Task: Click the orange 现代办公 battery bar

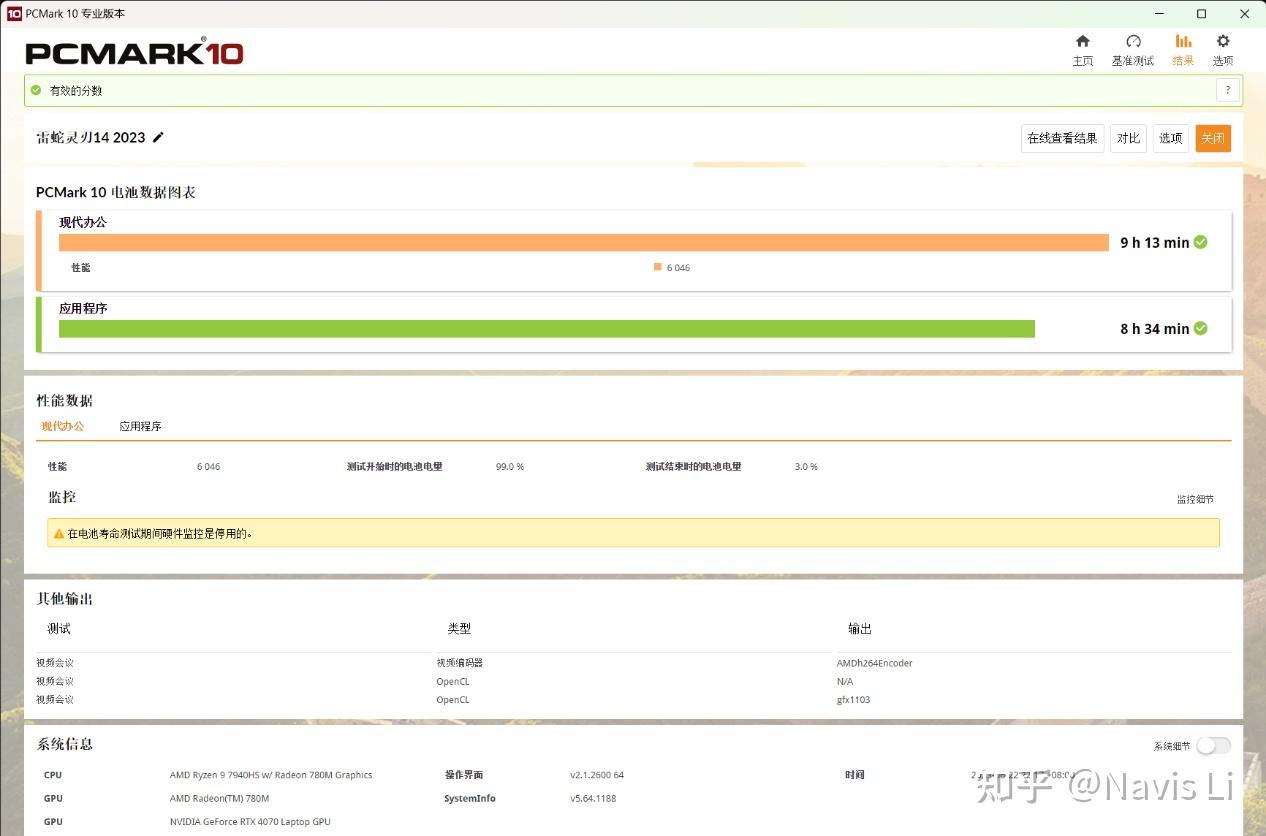Action: pyautogui.click(x=584, y=242)
